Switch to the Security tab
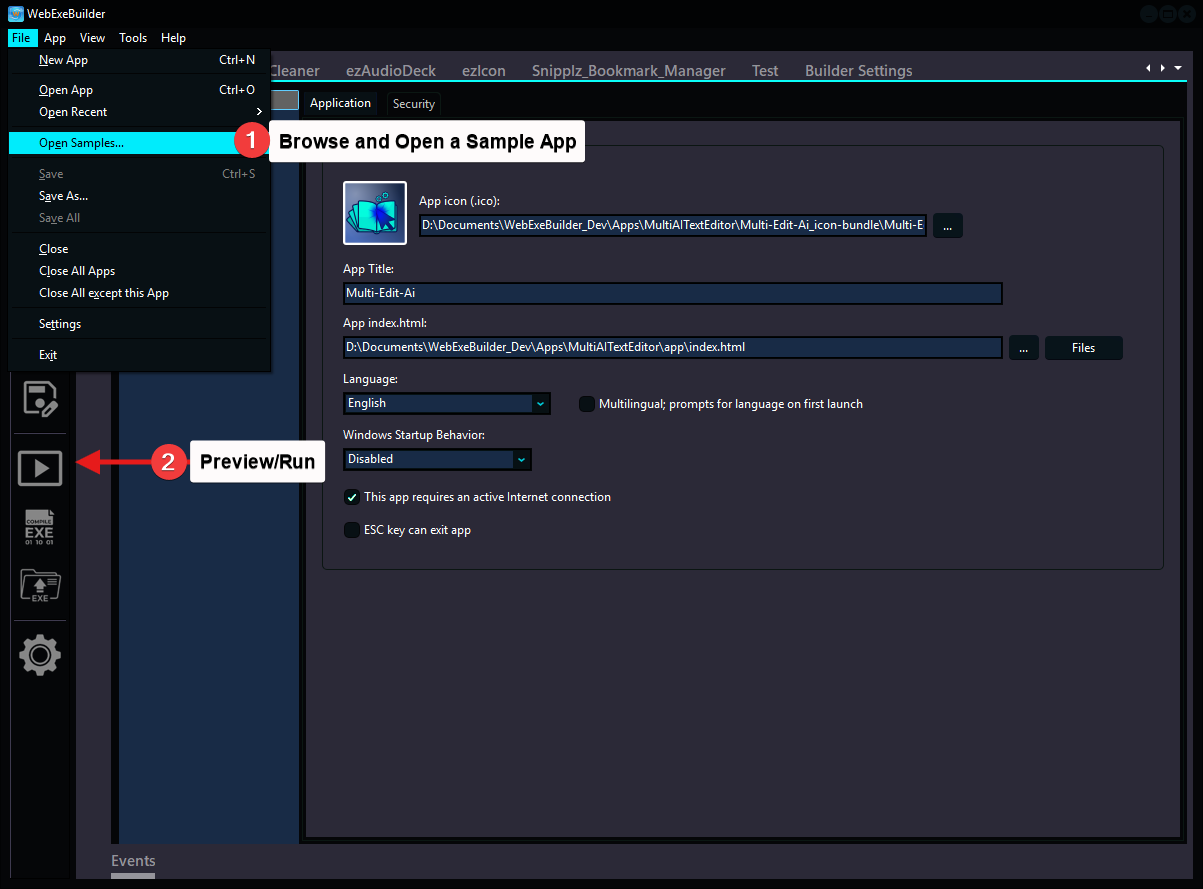The image size is (1203, 889). 413,103
